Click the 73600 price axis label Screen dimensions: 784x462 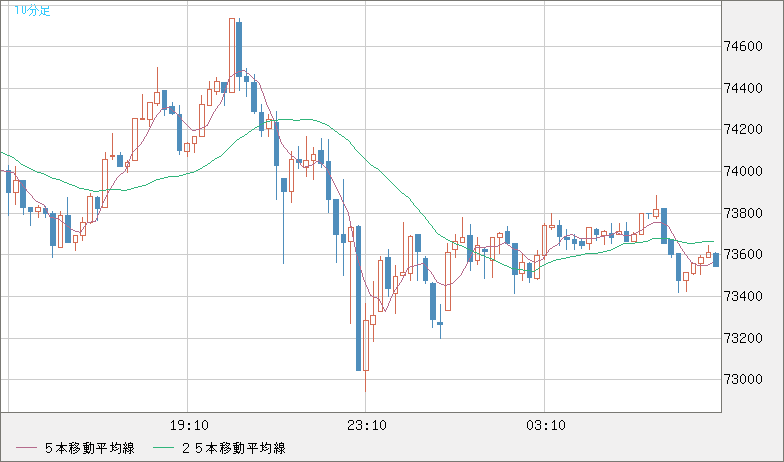click(x=744, y=254)
